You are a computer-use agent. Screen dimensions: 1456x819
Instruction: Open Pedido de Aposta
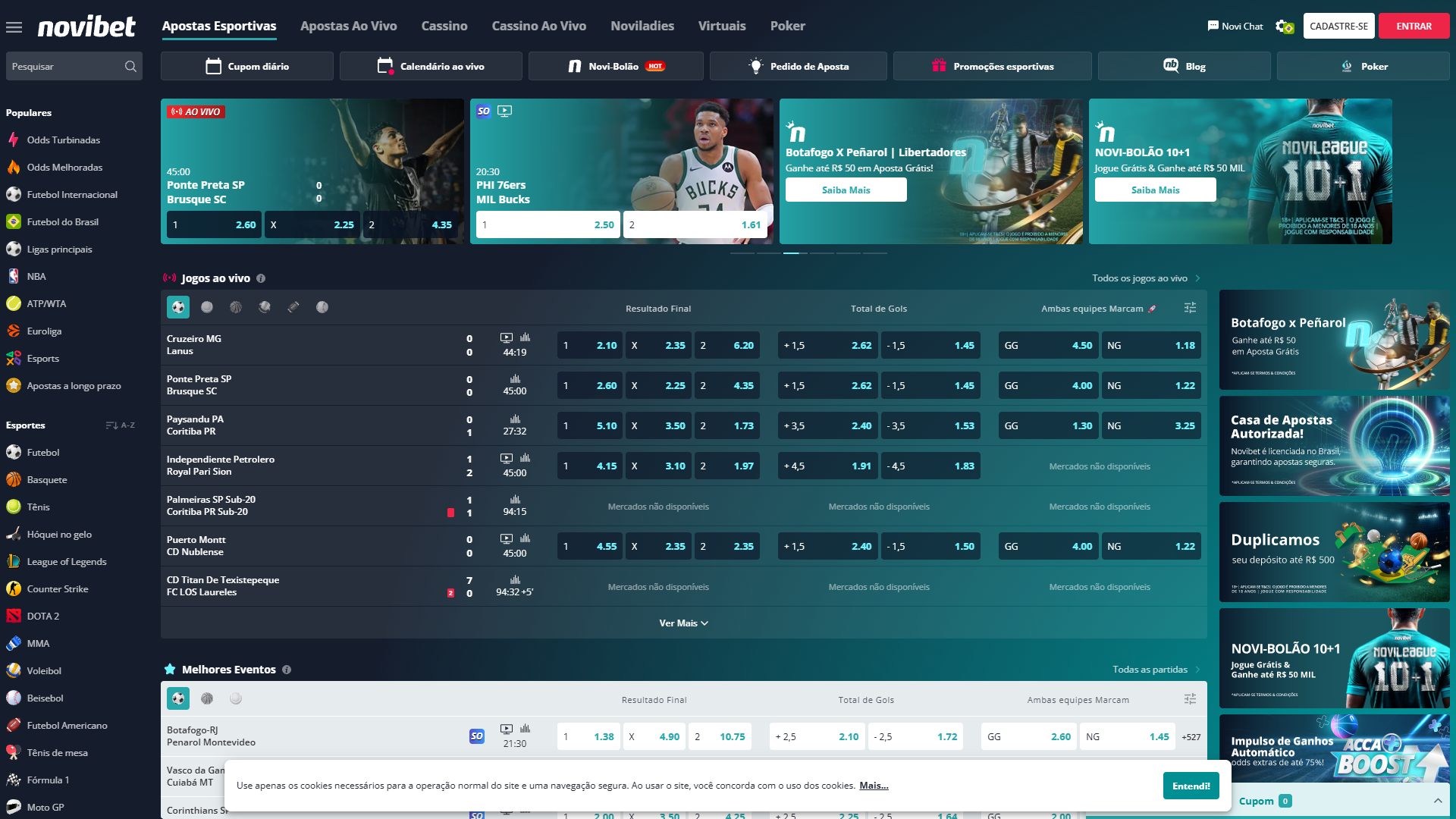(x=799, y=66)
